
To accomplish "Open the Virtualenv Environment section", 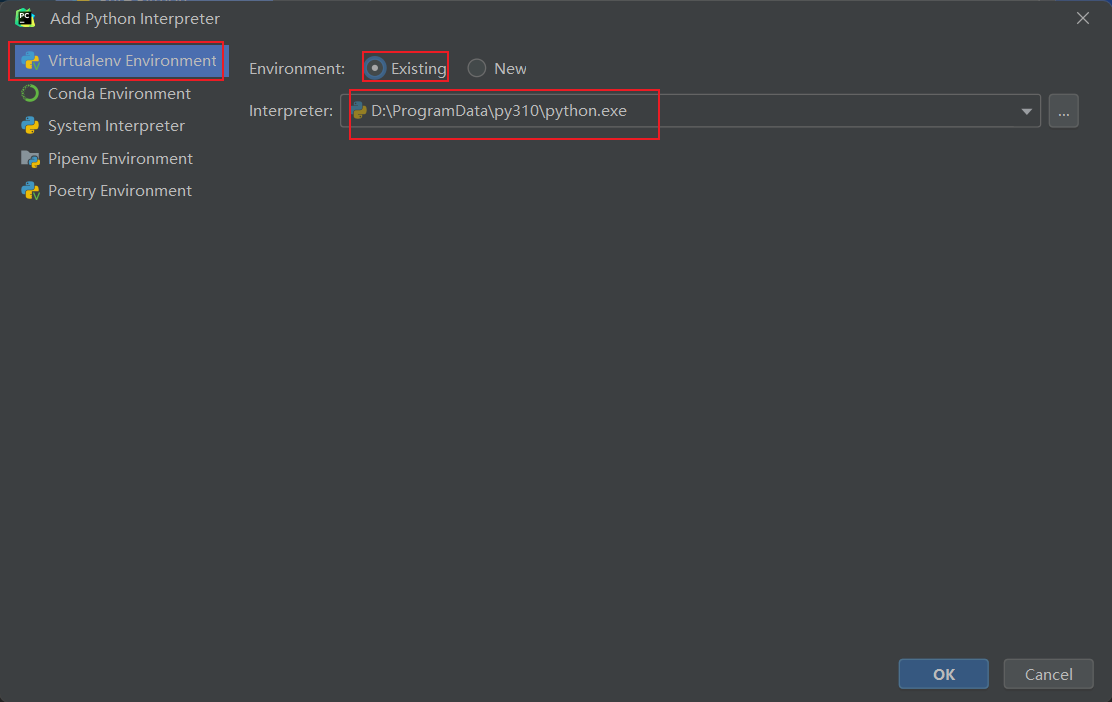I will [x=119, y=61].
